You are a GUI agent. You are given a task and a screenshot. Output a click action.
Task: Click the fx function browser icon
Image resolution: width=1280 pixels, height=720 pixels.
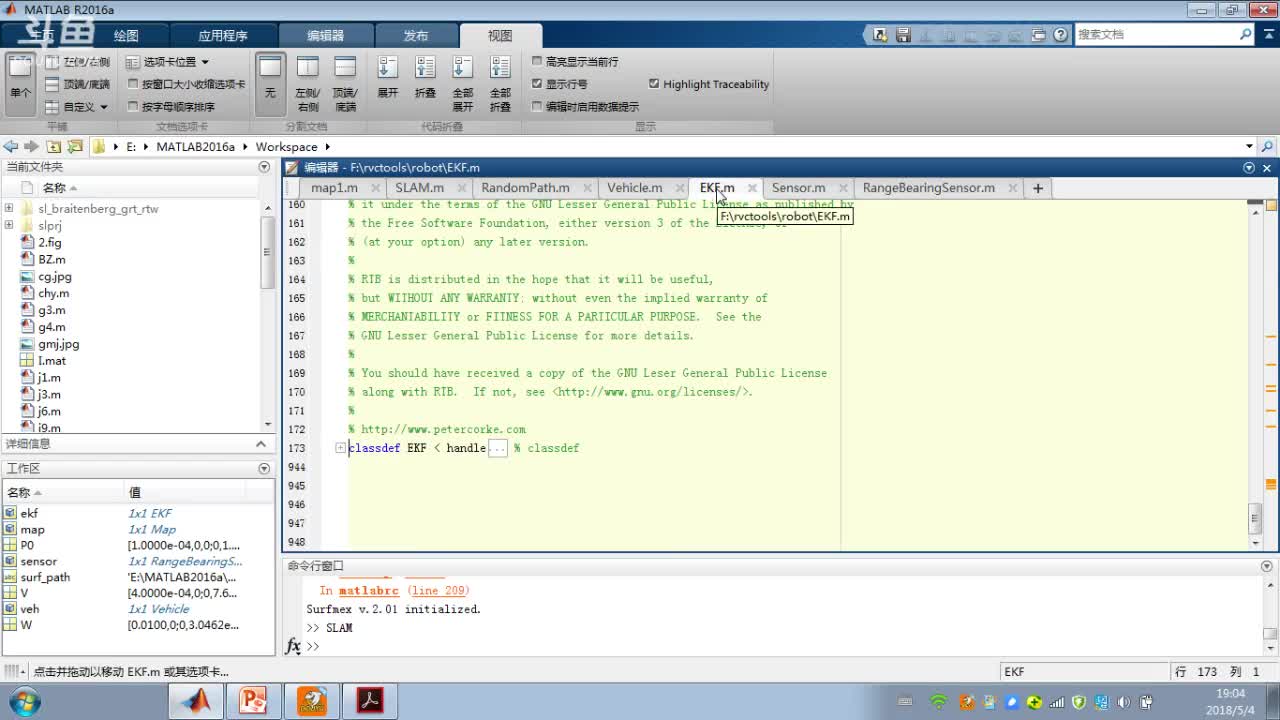(293, 646)
